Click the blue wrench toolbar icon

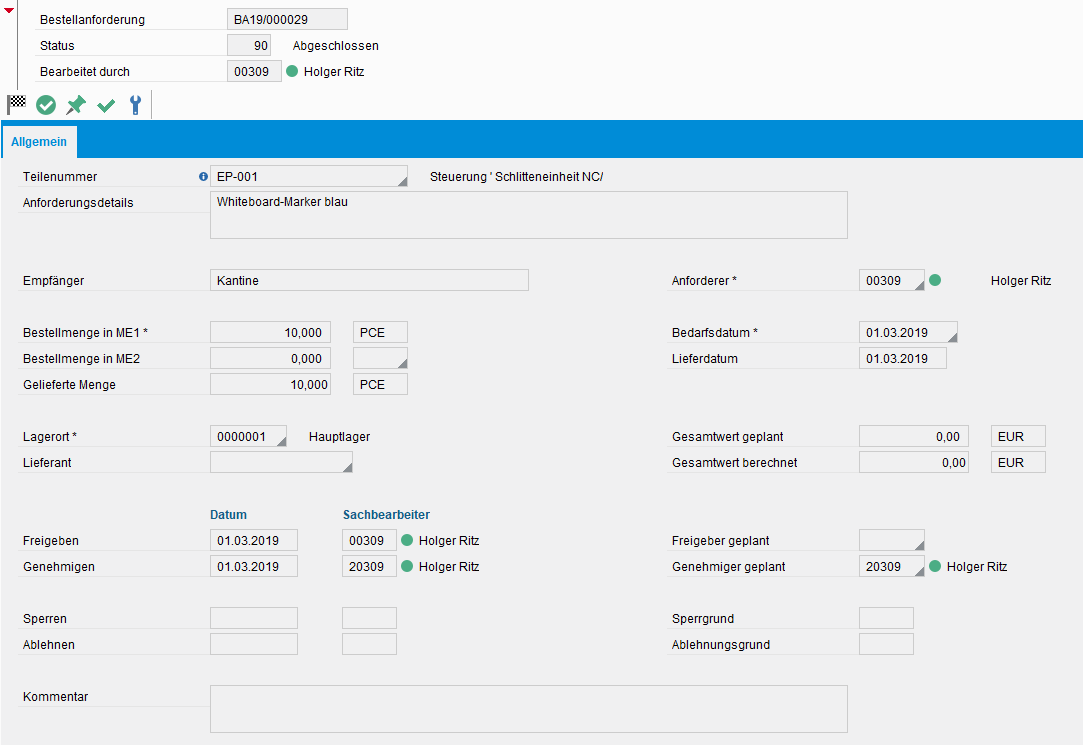point(135,105)
